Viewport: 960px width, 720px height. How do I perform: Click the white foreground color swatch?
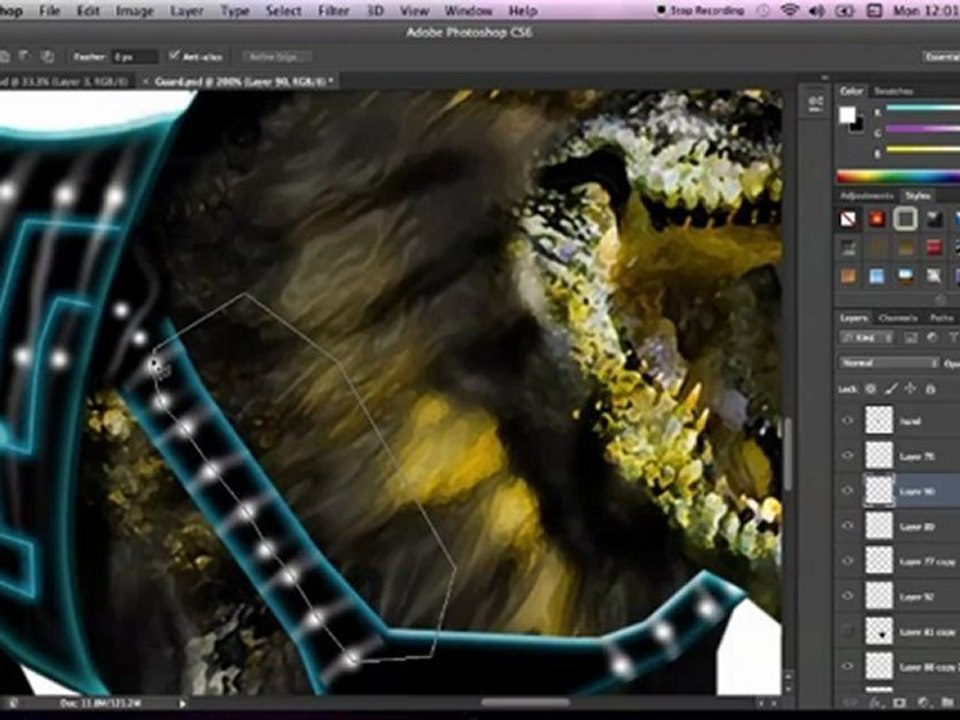[x=847, y=114]
